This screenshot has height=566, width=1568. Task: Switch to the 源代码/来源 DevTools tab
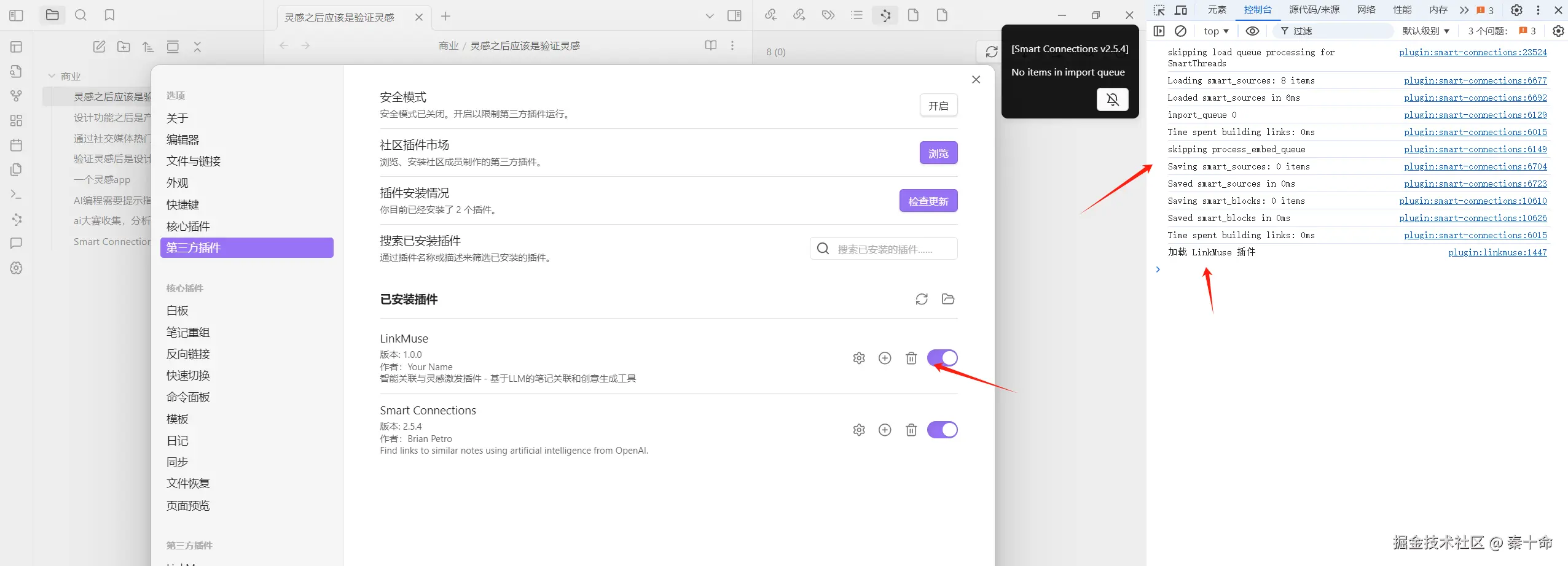1314,10
